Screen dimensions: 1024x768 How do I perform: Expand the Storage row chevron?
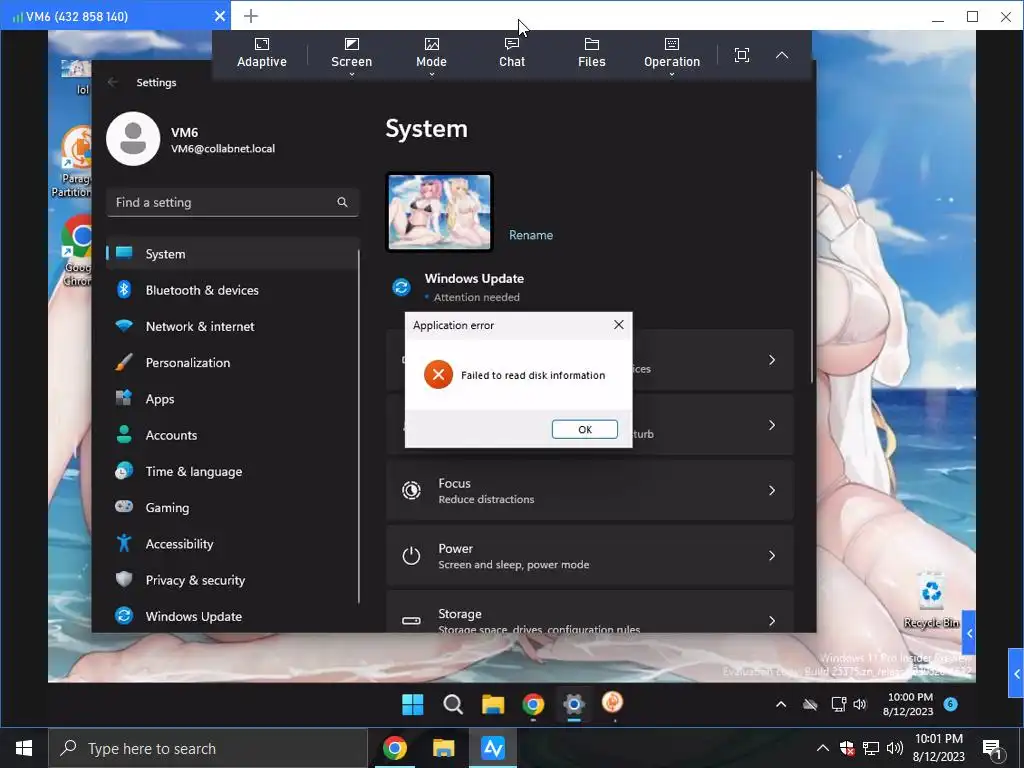(x=772, y=620)
